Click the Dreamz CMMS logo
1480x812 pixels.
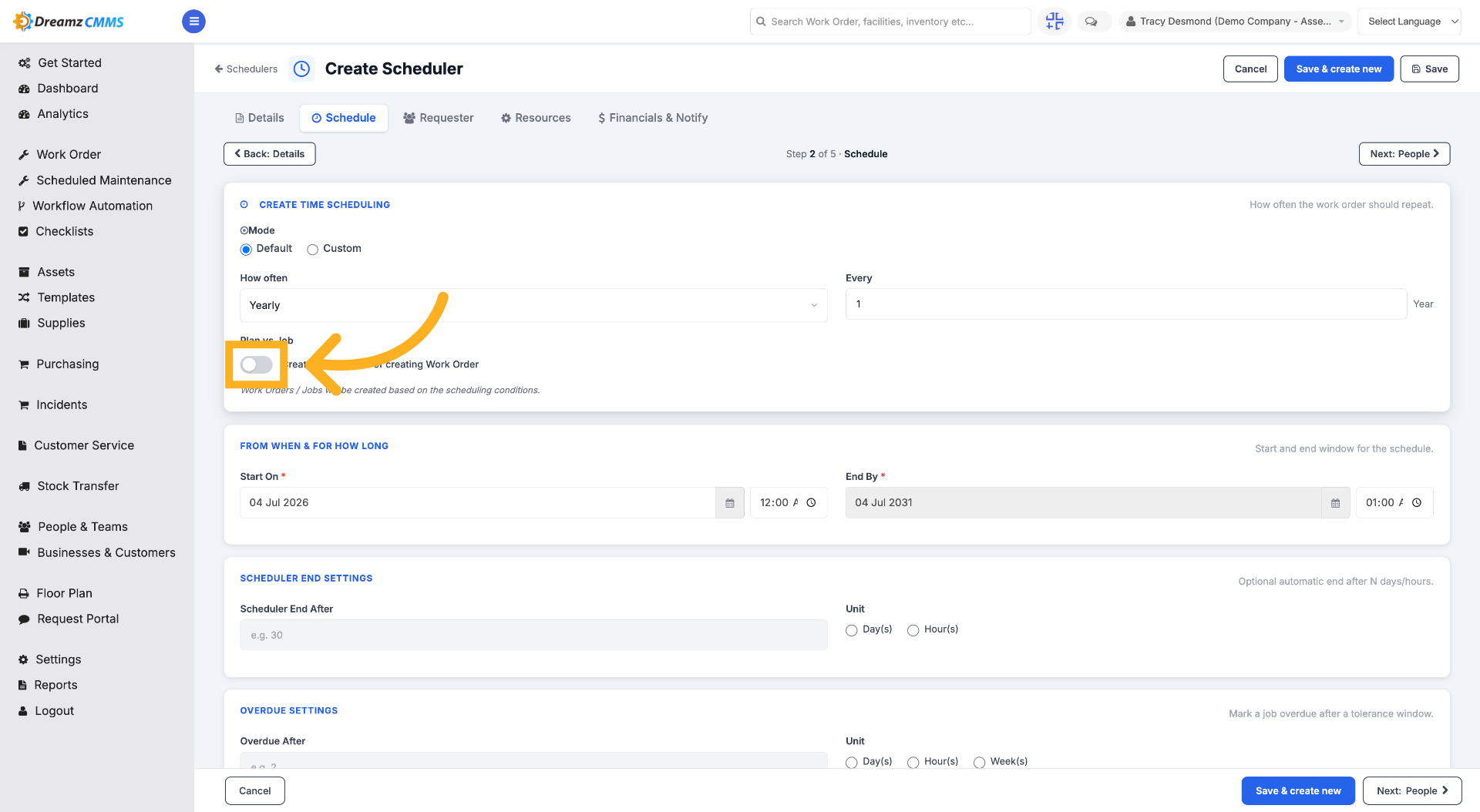point(69,22)
